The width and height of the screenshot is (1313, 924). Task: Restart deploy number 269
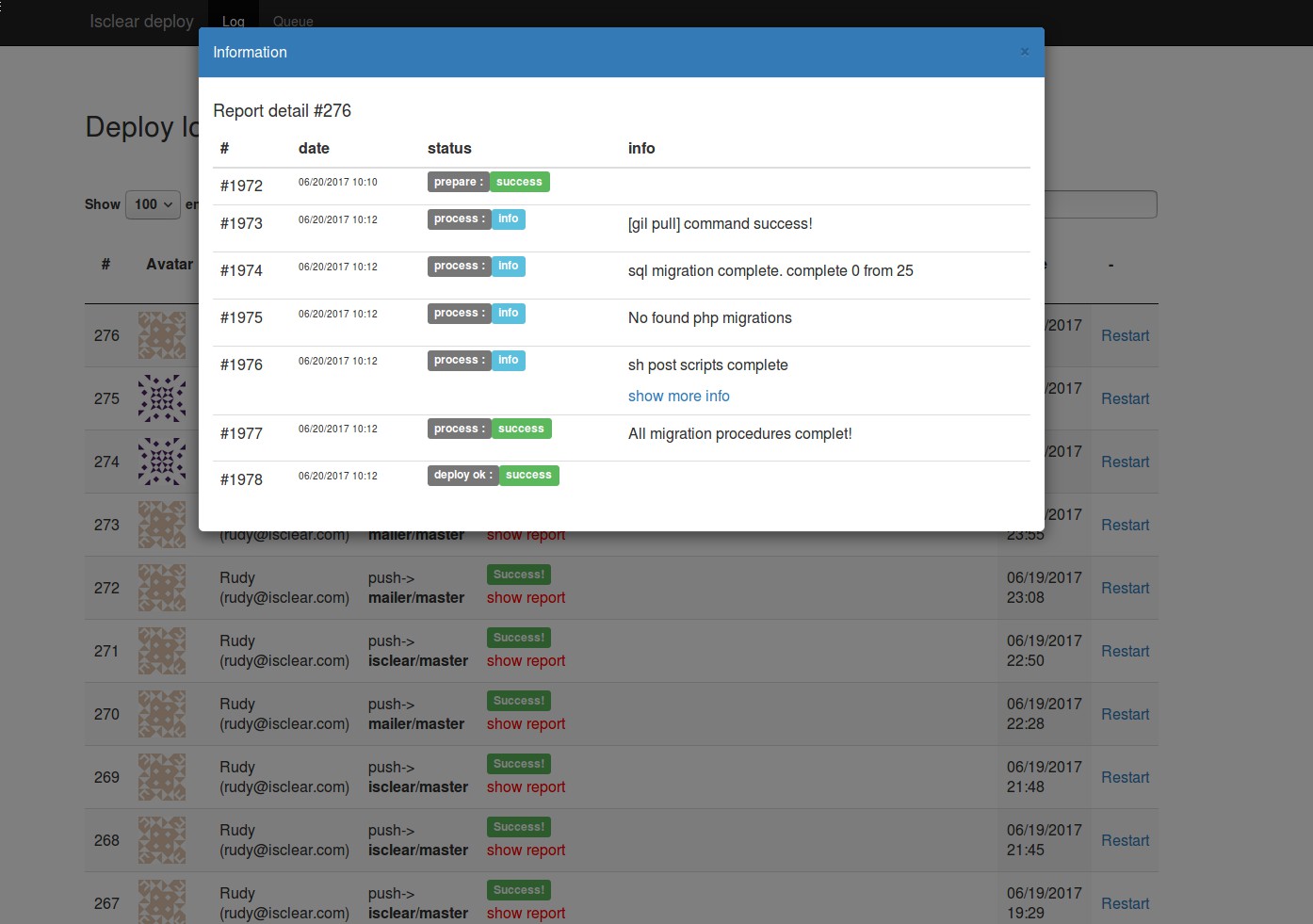click(1125, 778)
